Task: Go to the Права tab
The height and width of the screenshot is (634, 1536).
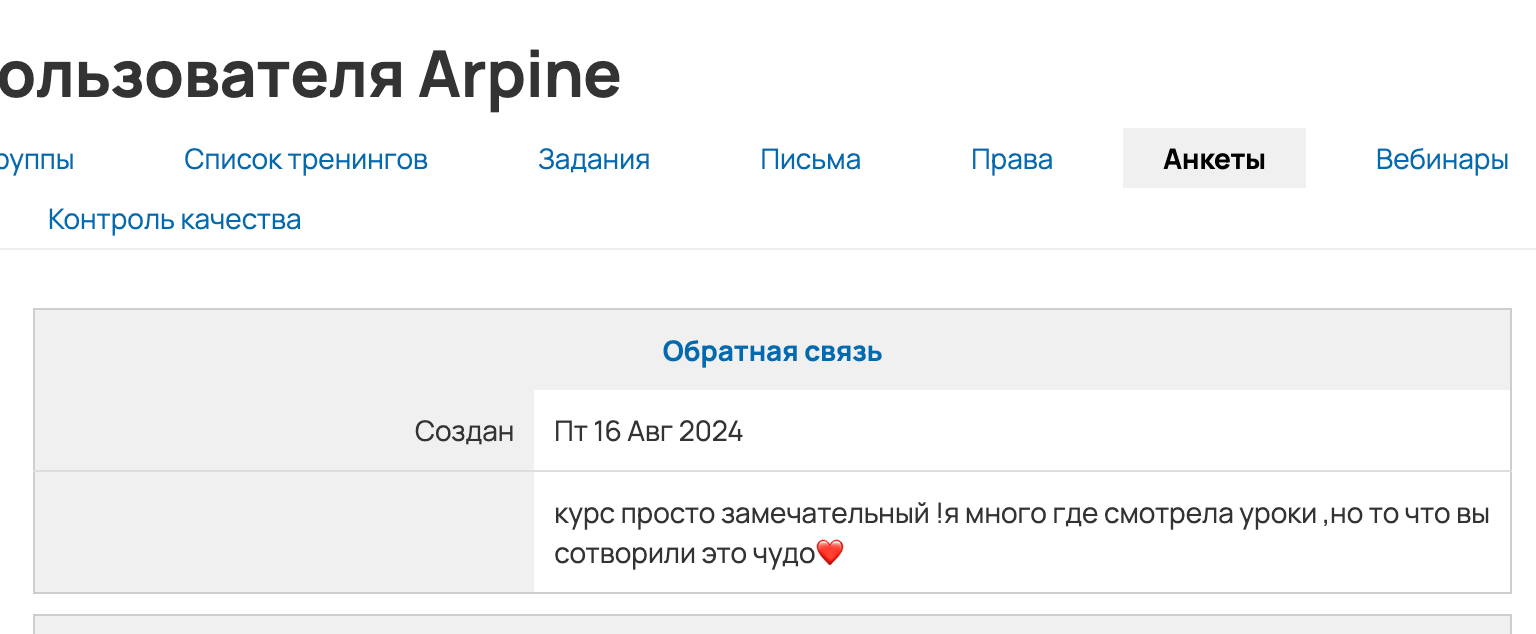Action: pos(1011,159)
